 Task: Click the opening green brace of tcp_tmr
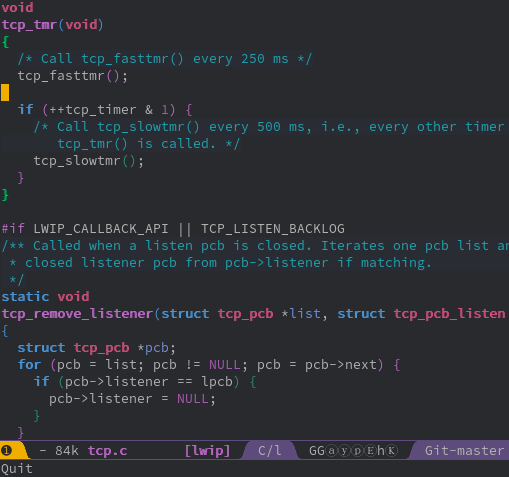(5, 42)
